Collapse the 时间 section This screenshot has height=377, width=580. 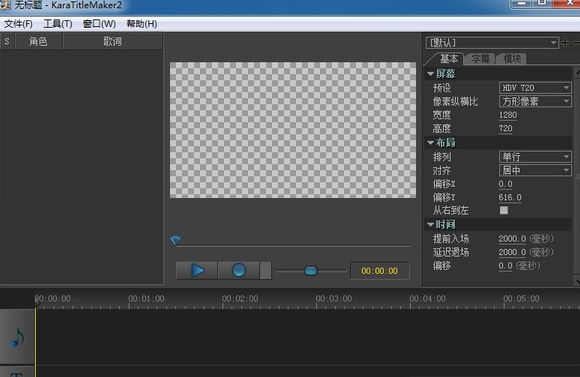[430, 224]
